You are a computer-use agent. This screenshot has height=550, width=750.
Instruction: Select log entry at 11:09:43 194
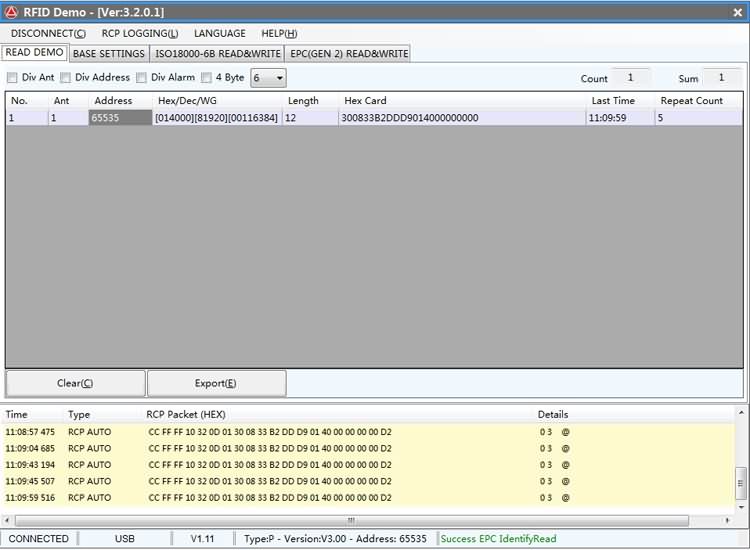368,465
